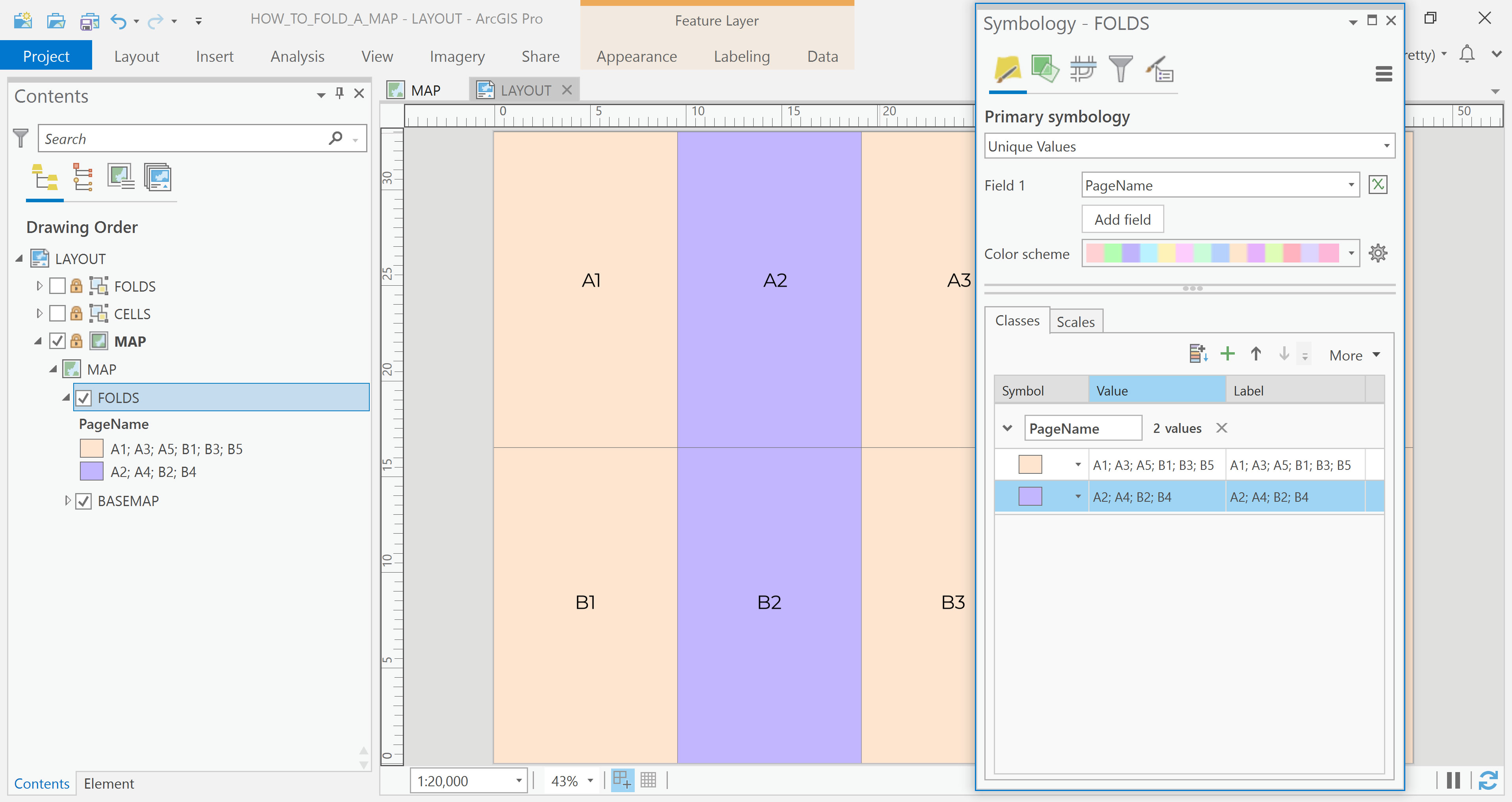Uncheck the FOLDS layer visibility checkbox
The image size is (1512, 802).
click(83, 398)
